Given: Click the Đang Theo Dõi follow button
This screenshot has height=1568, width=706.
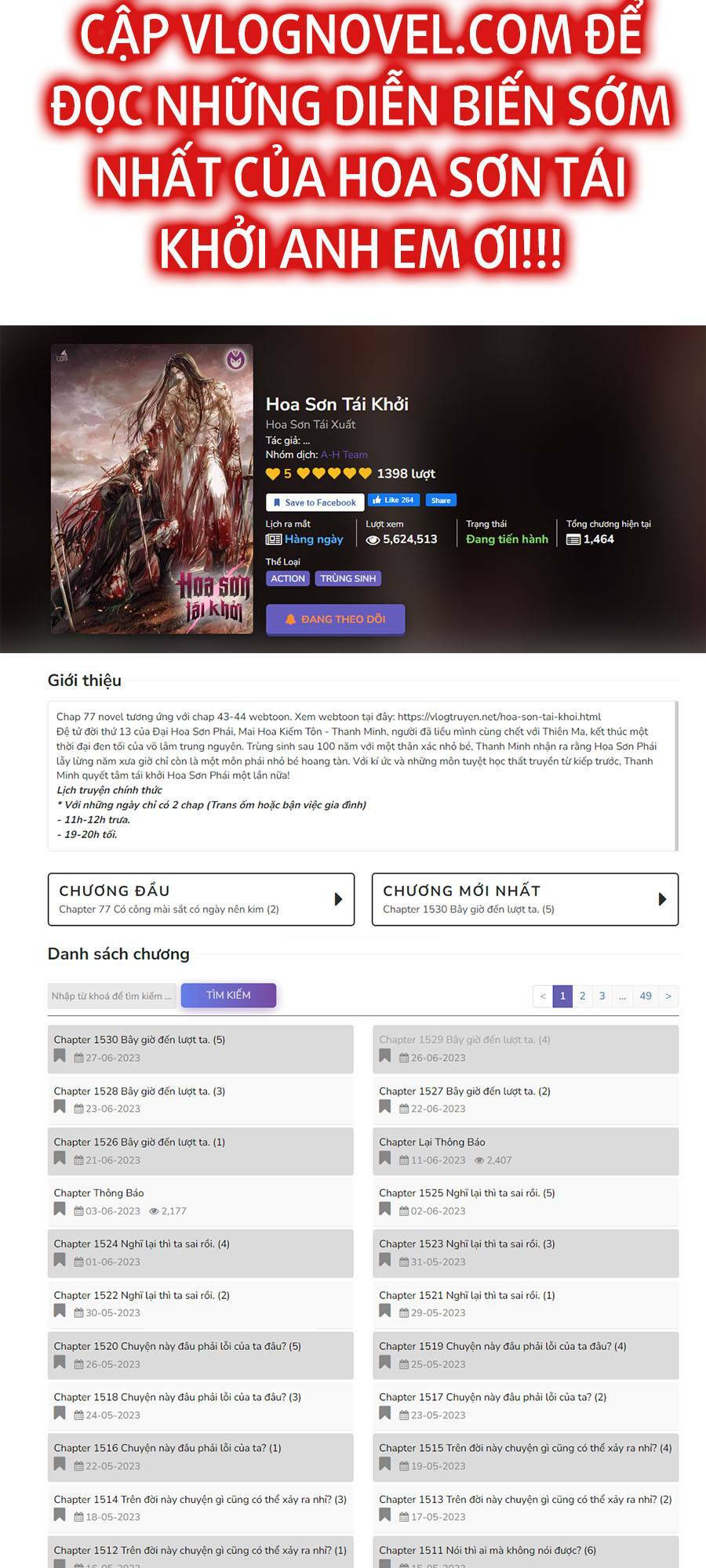Looking at the screenshot, I should point(336,619).
